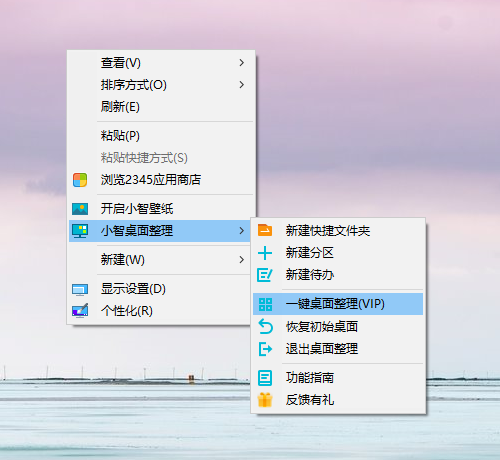The image size is (500, 460).
Task: Click the grid icon for 一键桌面整理
Action: coord(265,304)
